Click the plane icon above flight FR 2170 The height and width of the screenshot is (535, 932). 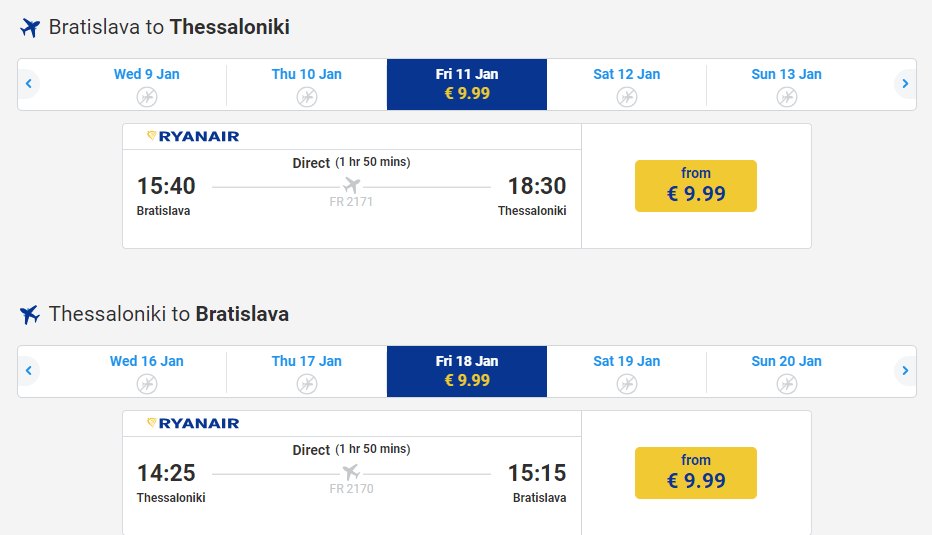(x=351, y=472)
